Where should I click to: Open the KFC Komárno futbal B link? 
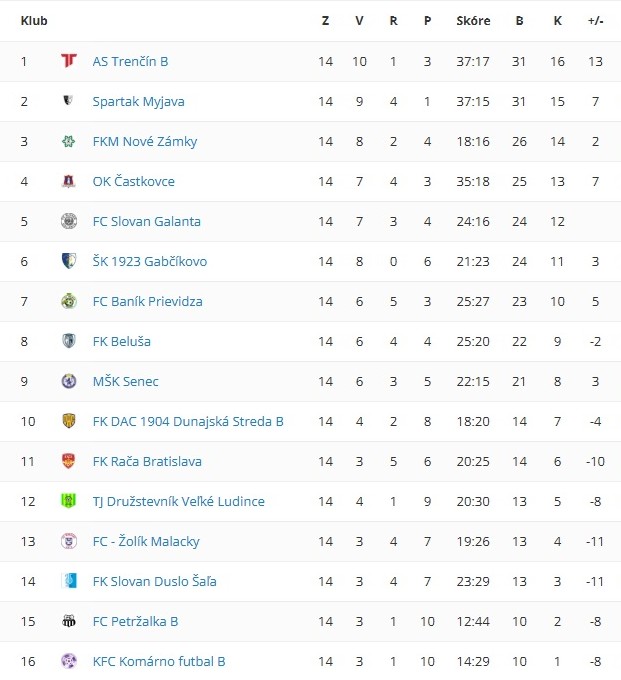tap(159, 661)
